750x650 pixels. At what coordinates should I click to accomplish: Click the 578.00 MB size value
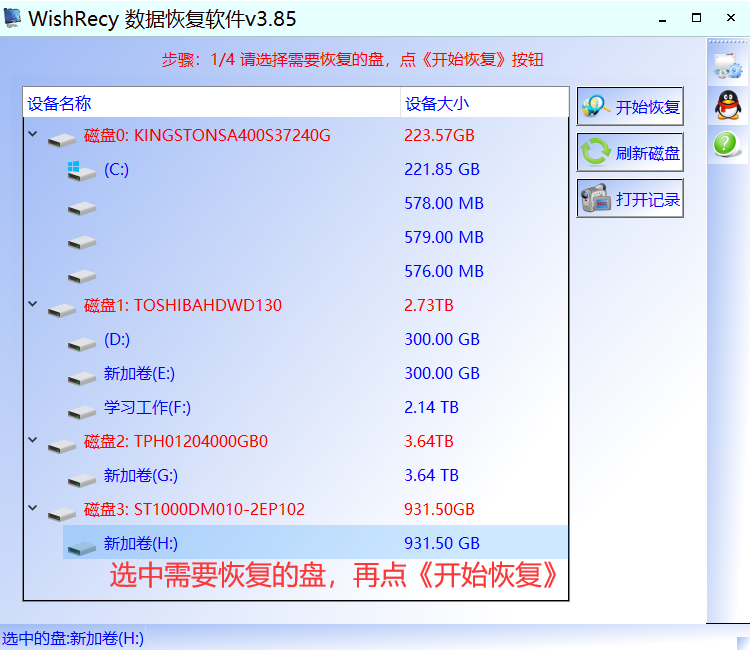pyautogui.click(x=444, y=203)
